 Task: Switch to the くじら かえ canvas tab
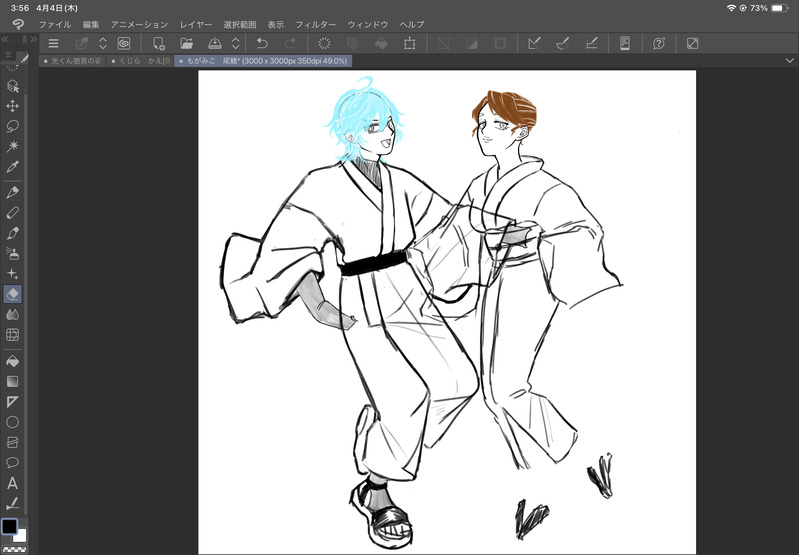coord(140,61)
